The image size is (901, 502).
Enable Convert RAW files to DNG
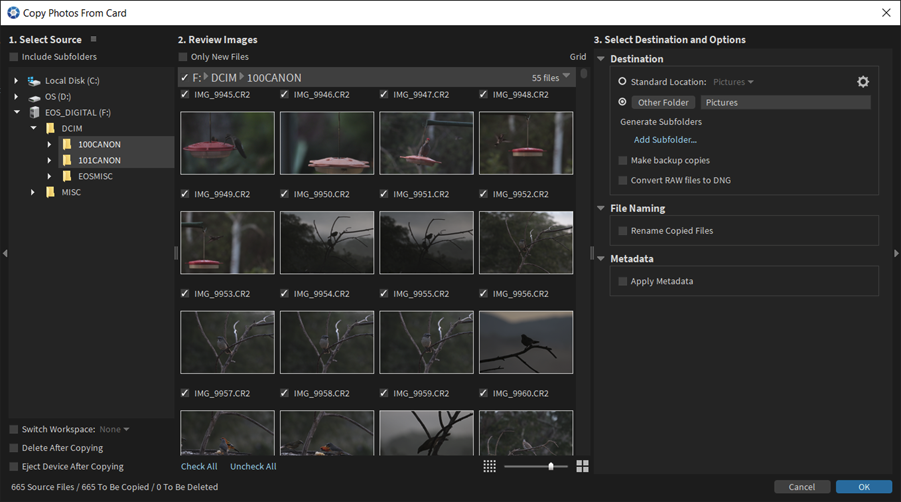pyautogui.click(x=622, y=180)
